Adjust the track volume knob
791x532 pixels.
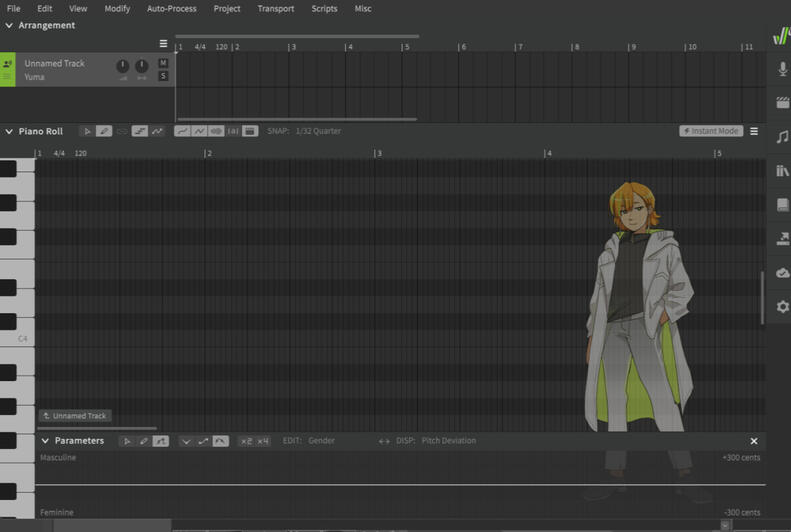point(122,67)
